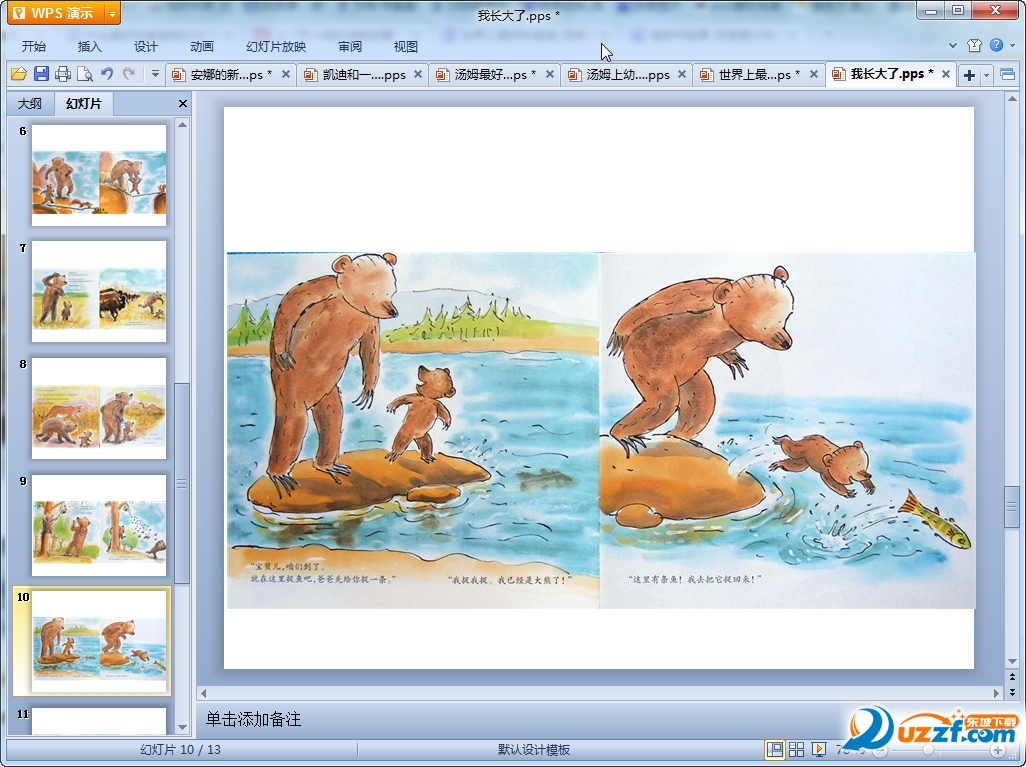1026x767 pixels.
Task: Click the zoom slider handle
Action: pyautogui.click(x=928, y=751)
